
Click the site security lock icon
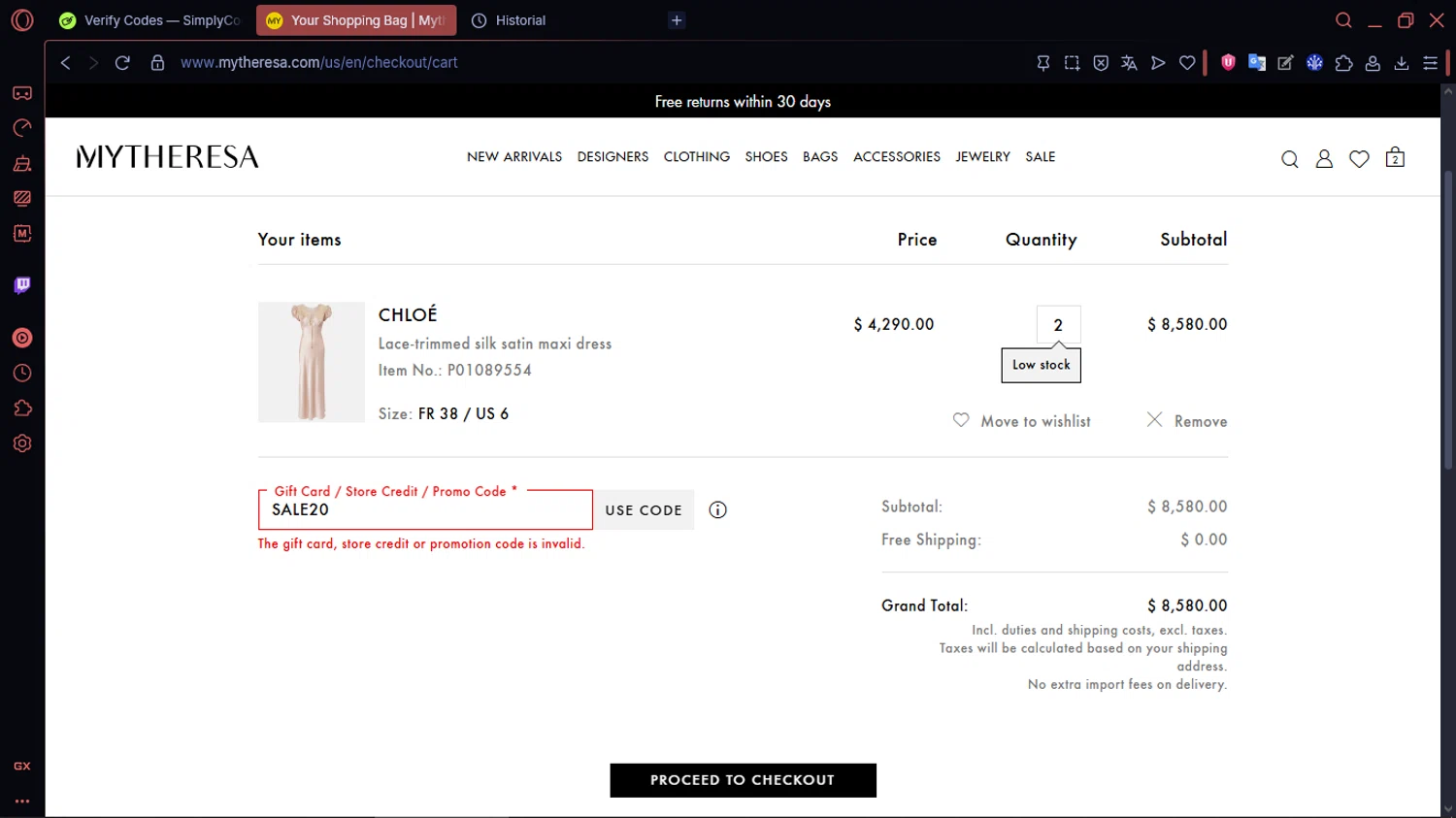click(x=157, y=62)
